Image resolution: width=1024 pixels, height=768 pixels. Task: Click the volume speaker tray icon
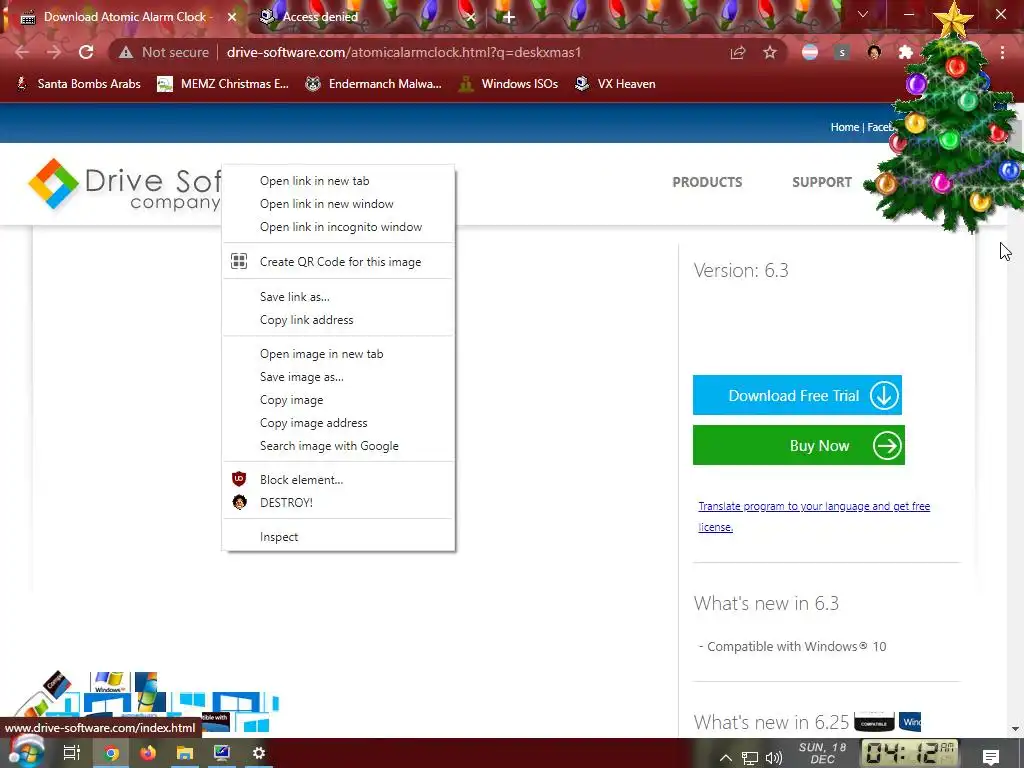tap(774, 758)
